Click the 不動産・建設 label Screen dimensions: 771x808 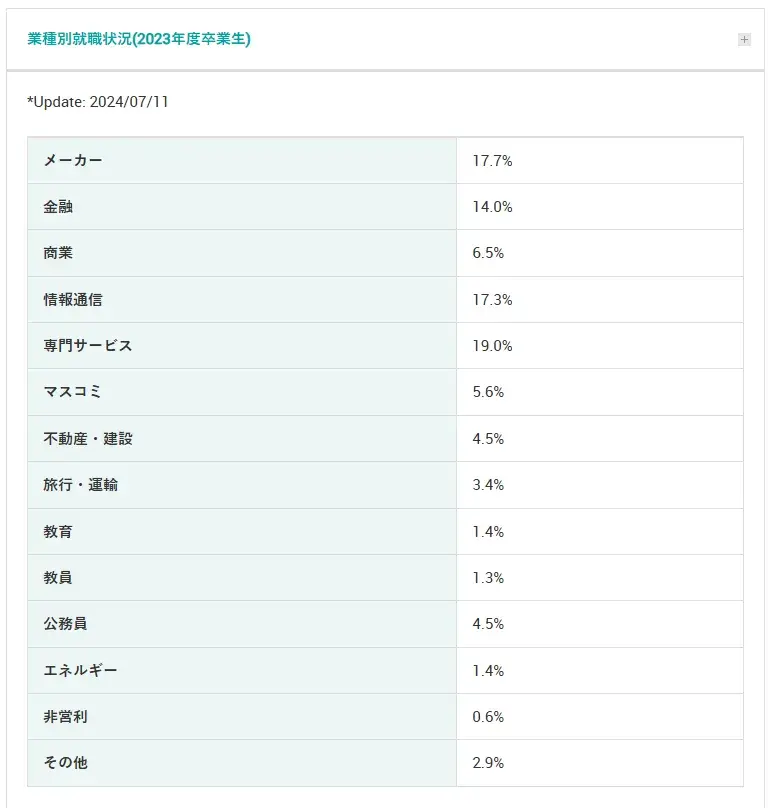(x=86, y=438)
